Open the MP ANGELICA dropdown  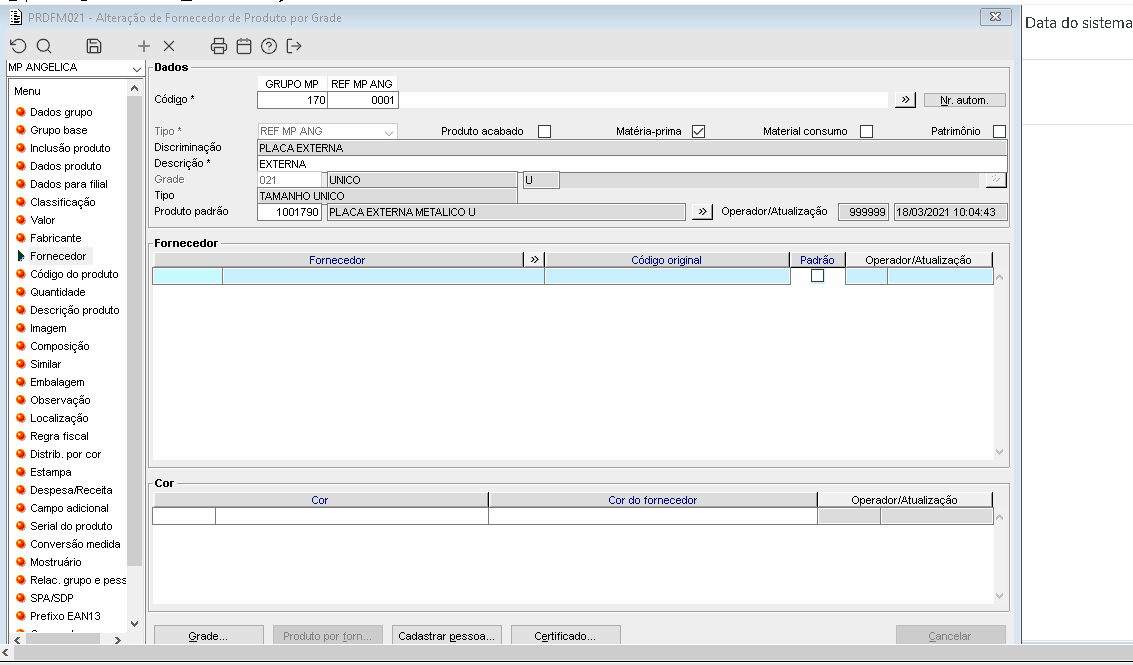(136, 68)
